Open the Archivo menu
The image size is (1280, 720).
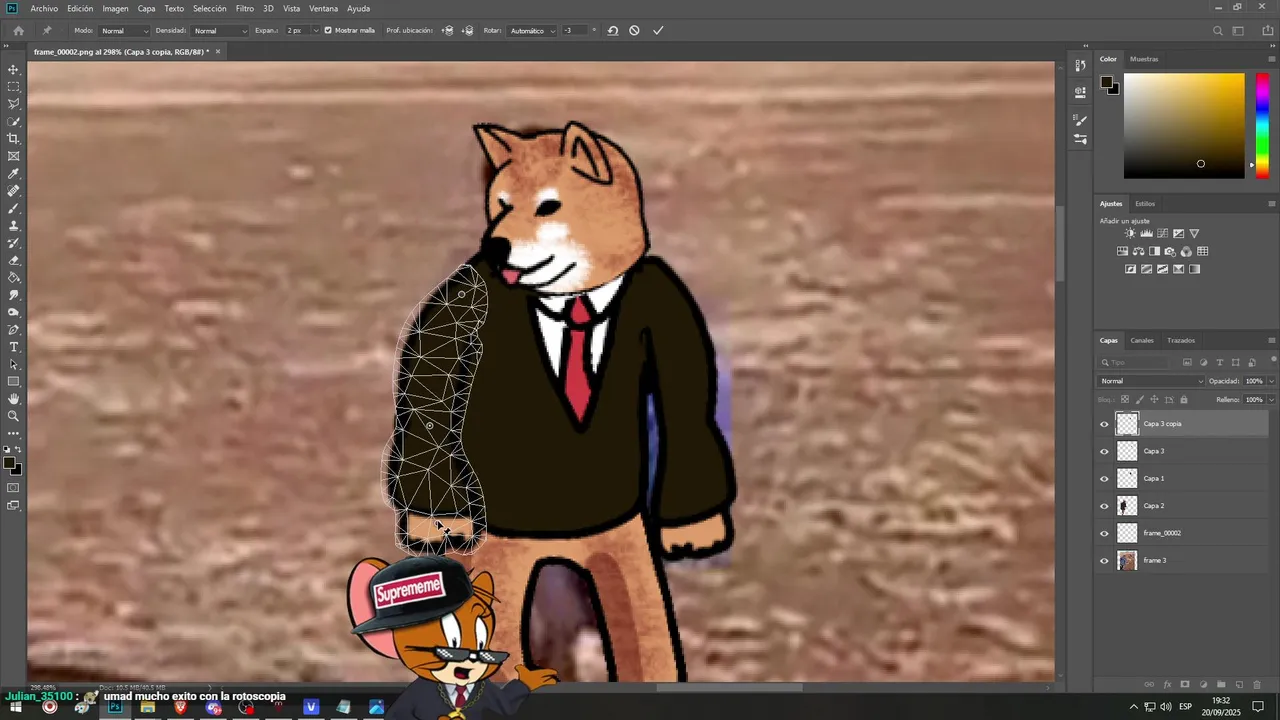[x=44, y=8]
